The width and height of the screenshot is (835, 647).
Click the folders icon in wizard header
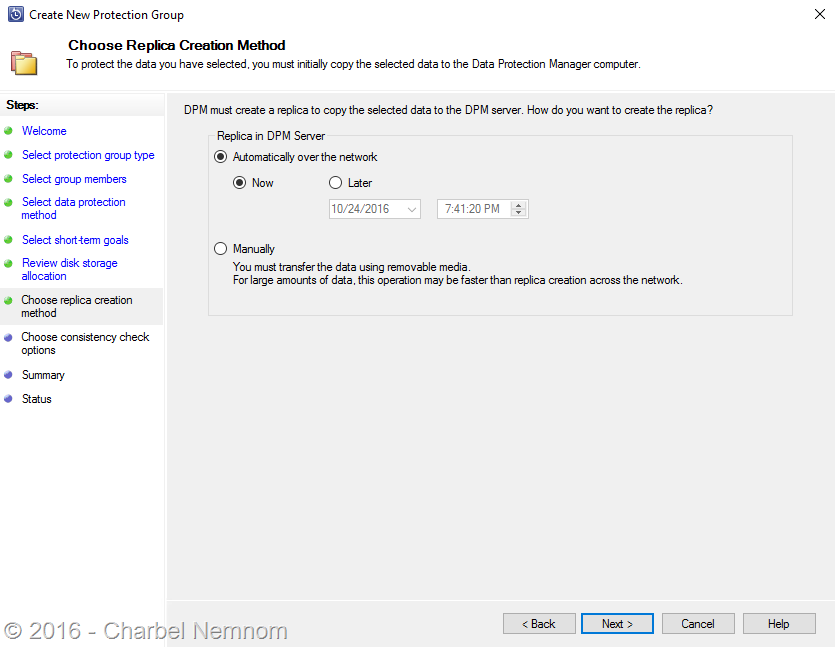coord(24,63)
